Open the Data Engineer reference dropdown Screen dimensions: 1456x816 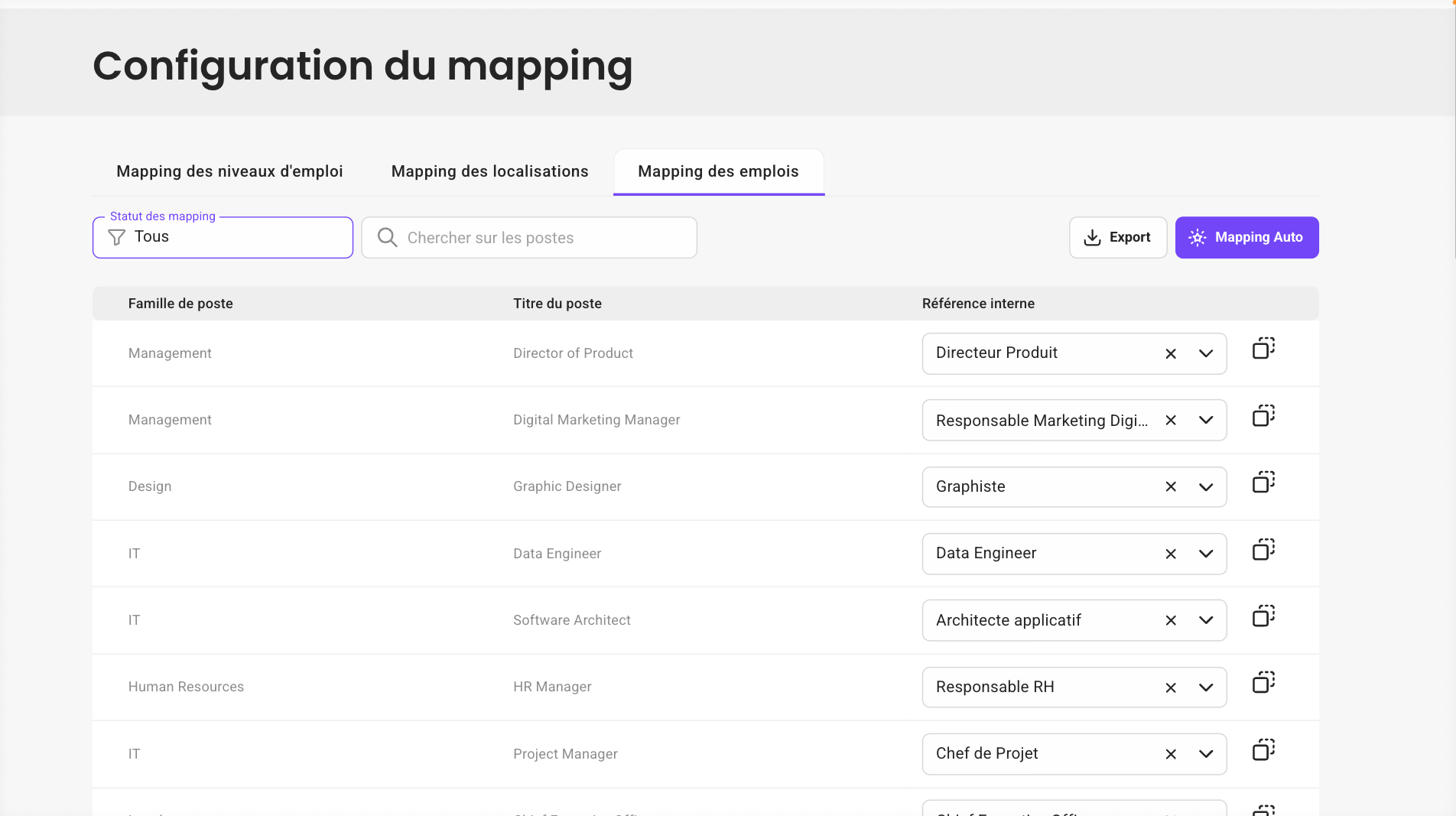point(1206,554)
